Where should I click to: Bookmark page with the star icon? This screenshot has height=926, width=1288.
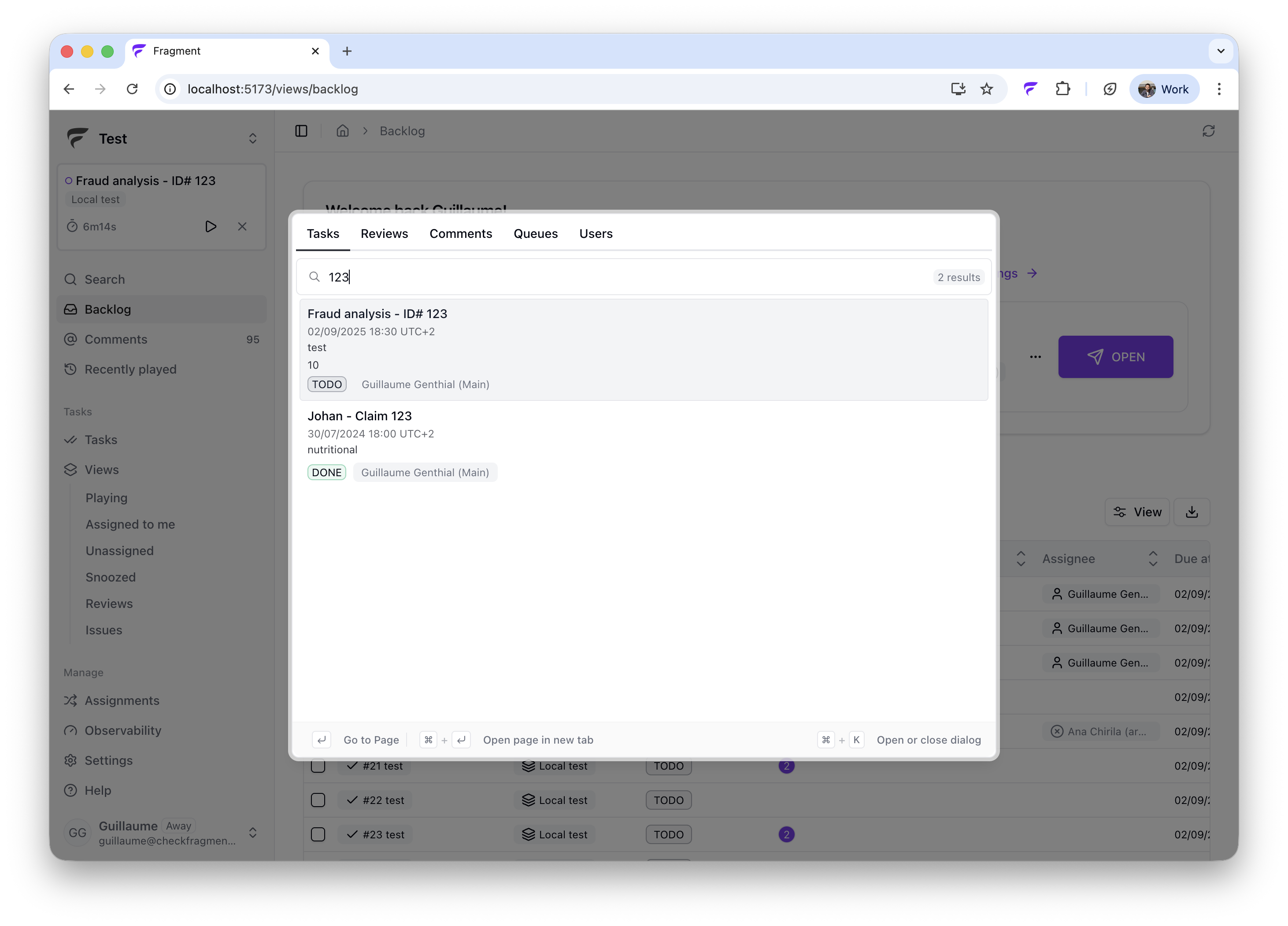click(986, 89)
